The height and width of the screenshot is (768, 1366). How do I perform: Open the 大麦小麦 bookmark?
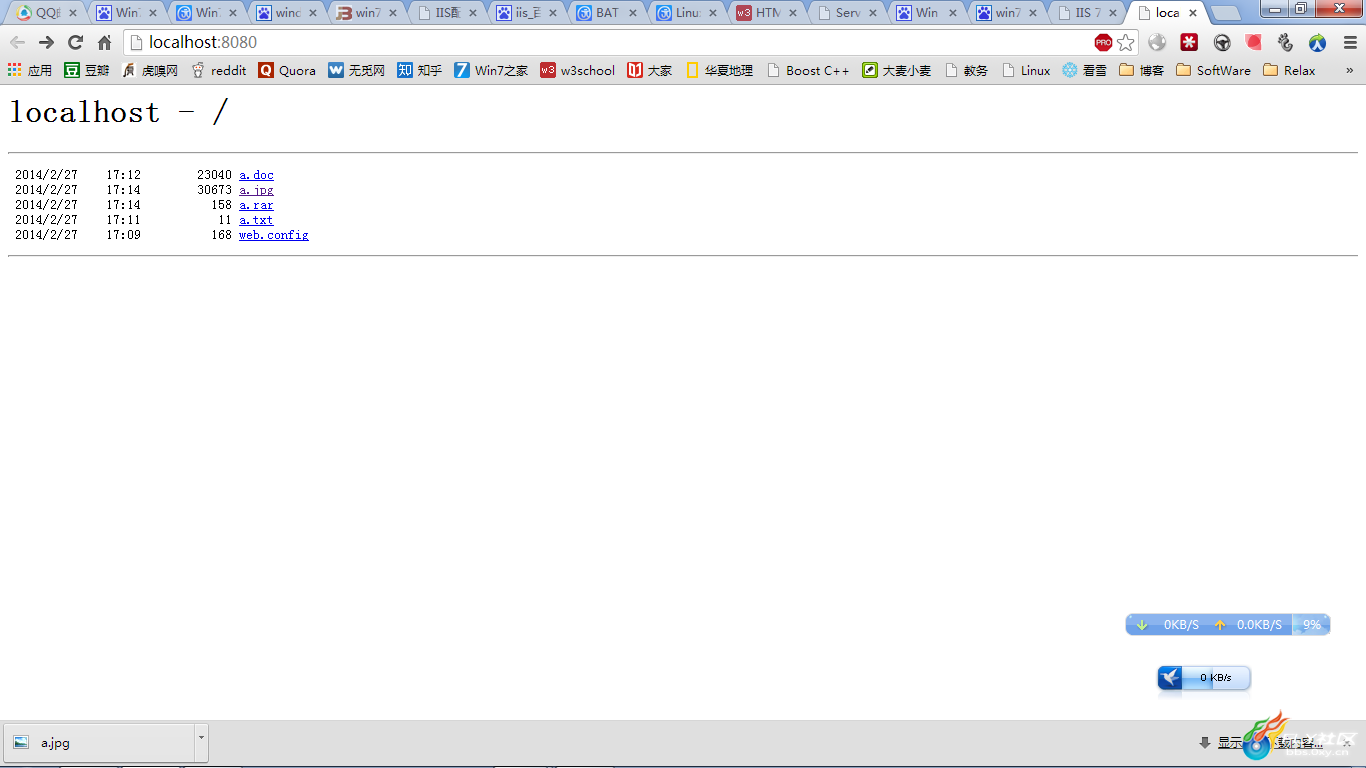tap(897, 70)
